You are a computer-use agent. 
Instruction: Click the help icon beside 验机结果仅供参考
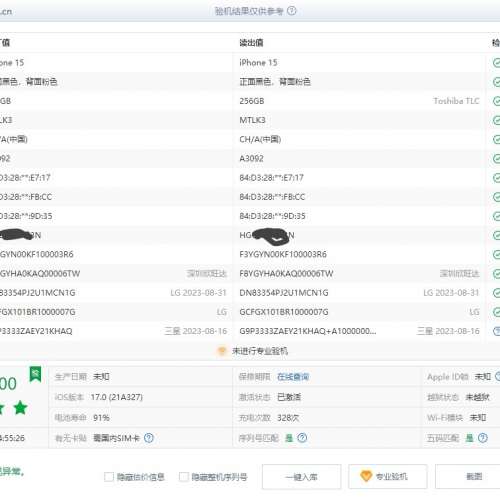click(x=292, y=11)
